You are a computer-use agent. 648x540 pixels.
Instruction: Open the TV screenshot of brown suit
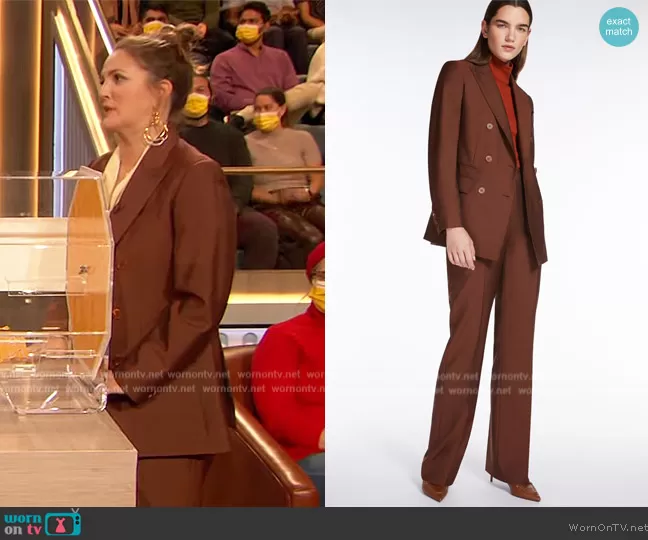click(x=162, y=253)
